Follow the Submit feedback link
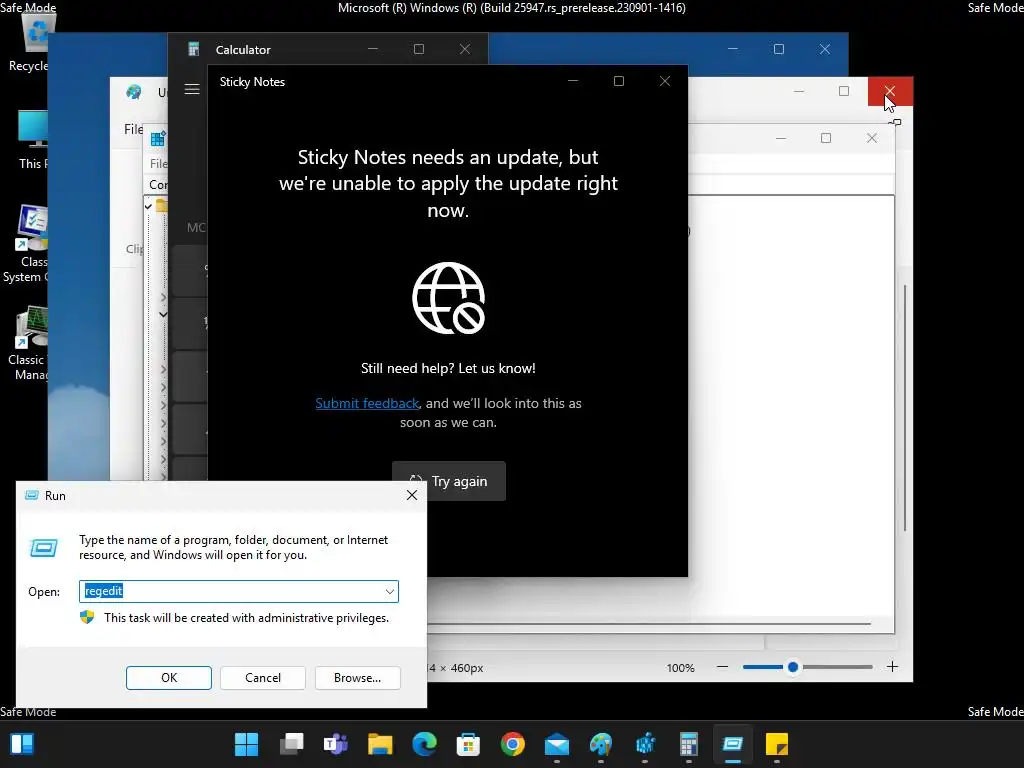Viewport: 1024px width, 768px height. click(367, 404)
